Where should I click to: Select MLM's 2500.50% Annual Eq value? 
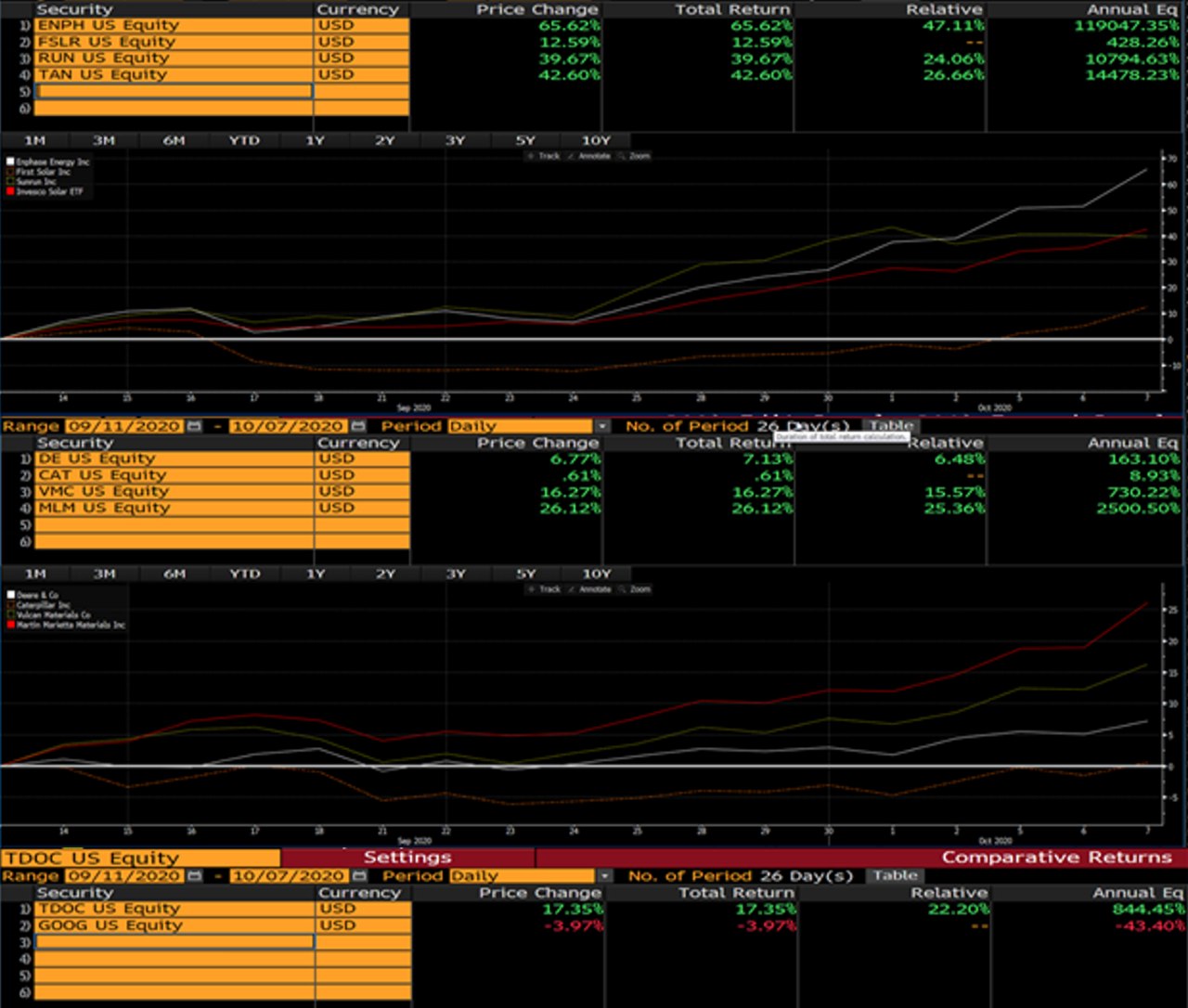click(1138, 508)
